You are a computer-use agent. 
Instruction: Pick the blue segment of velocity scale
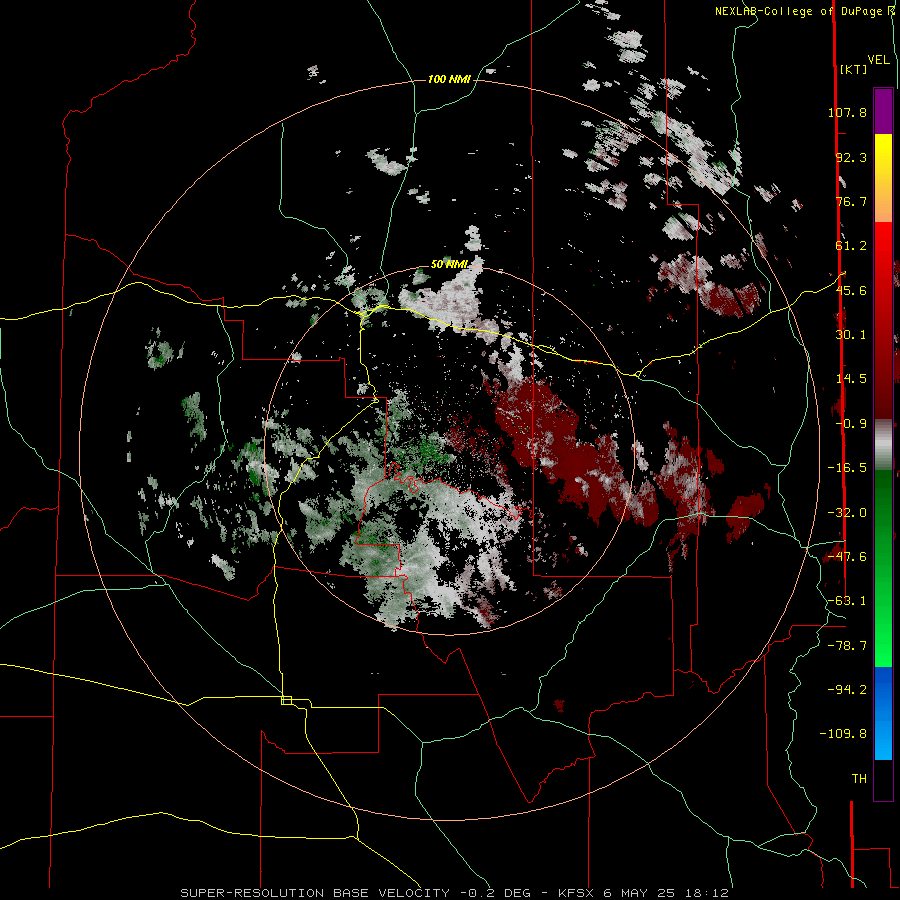(883, 713)
